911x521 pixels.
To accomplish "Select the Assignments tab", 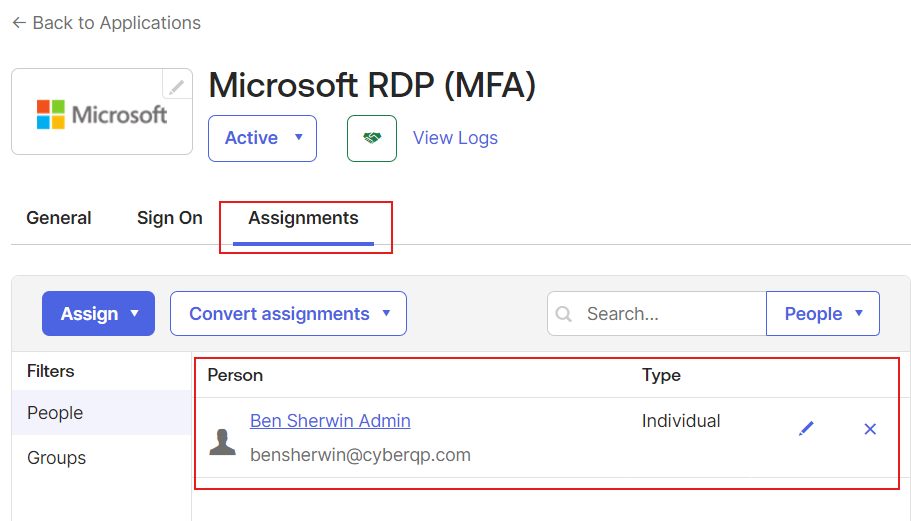I will 303,218.
